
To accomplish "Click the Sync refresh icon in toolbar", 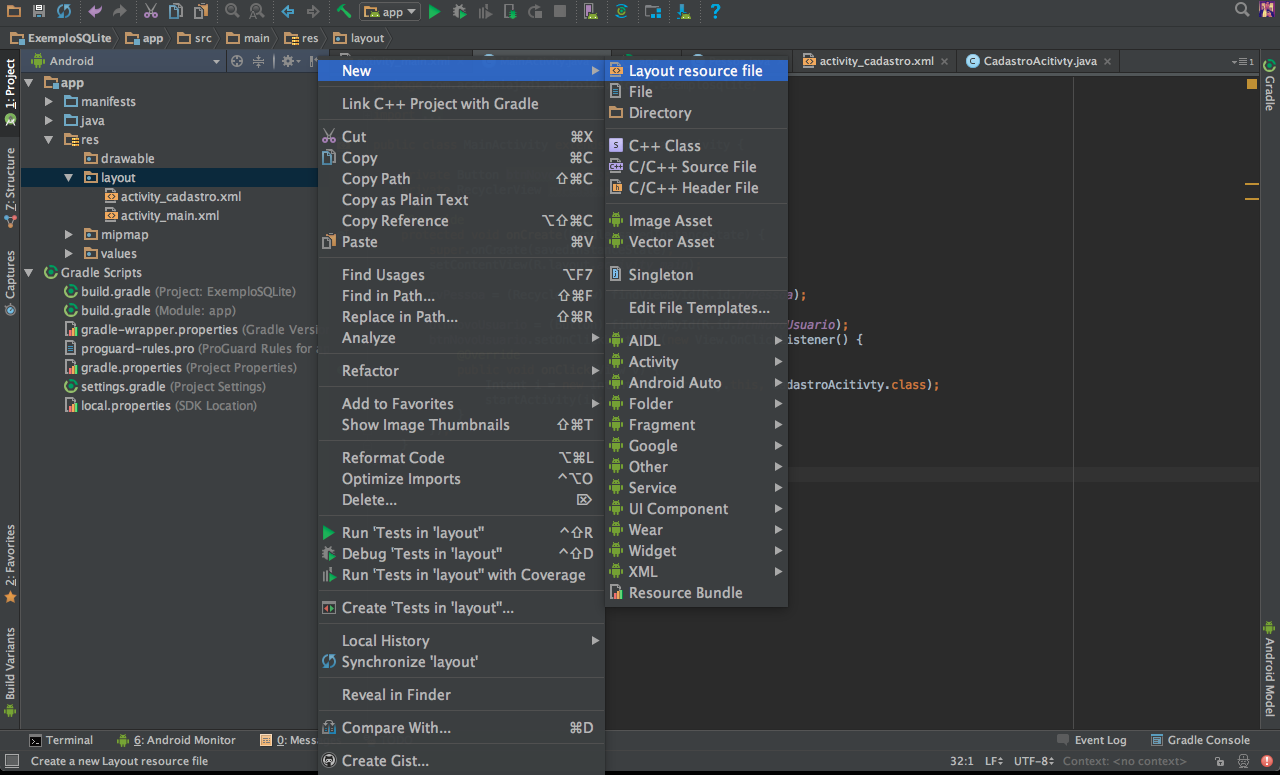I will [64, 12].
